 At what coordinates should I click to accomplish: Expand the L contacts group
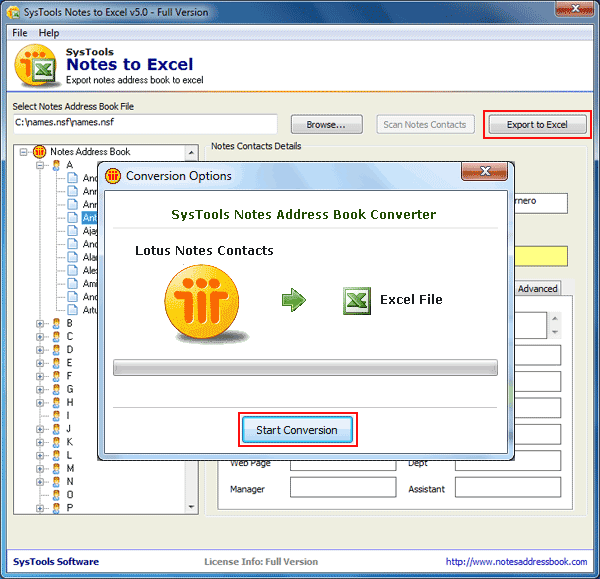(40, 455)
